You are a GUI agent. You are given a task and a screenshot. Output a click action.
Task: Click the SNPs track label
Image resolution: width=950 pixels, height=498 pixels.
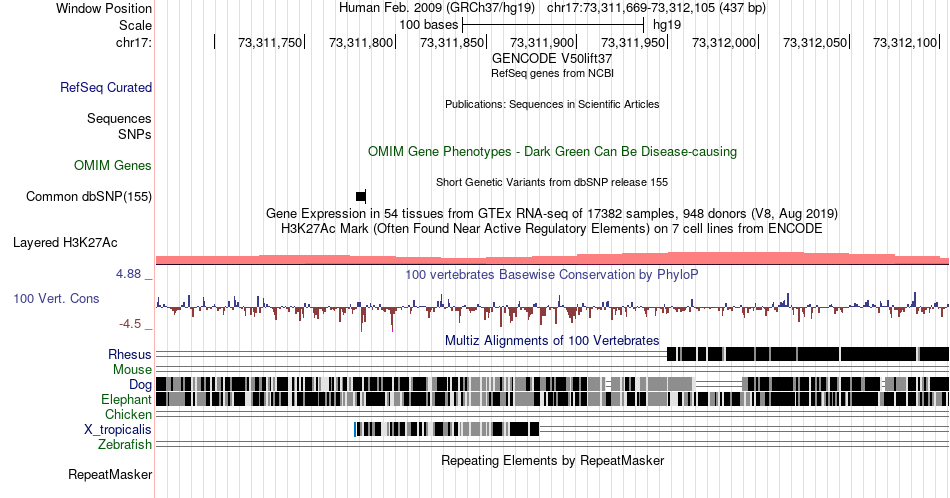pyautogui.click(x=135, y=134)
